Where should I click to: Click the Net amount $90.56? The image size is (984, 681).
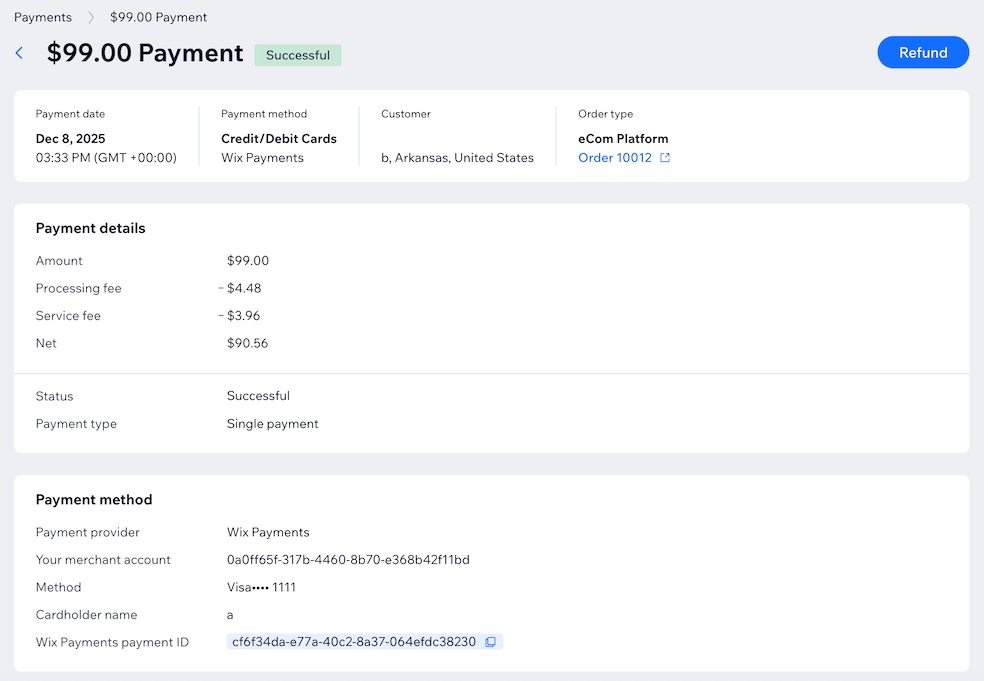tap(246, 342)
